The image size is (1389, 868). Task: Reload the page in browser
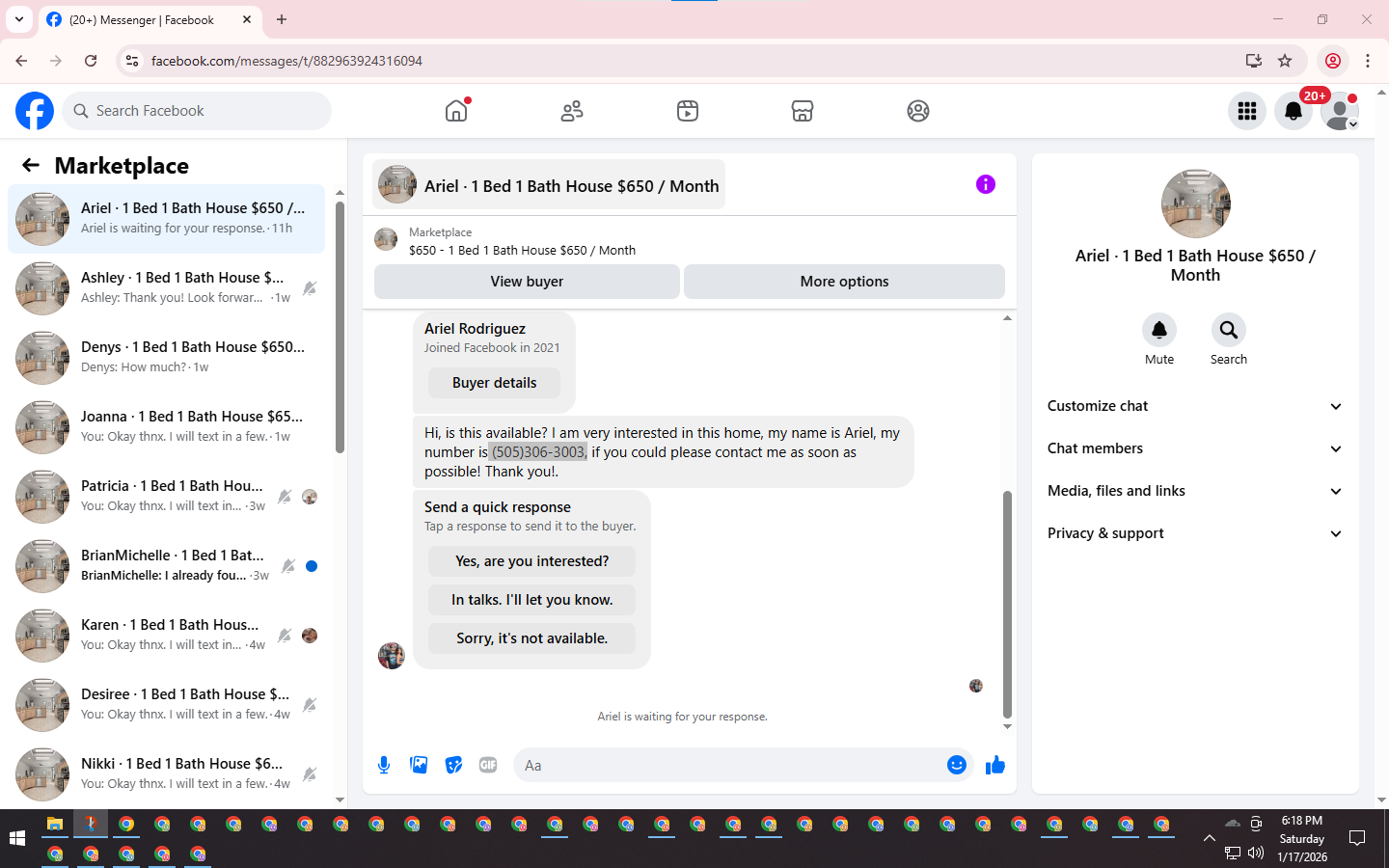[x=91, y=61]
